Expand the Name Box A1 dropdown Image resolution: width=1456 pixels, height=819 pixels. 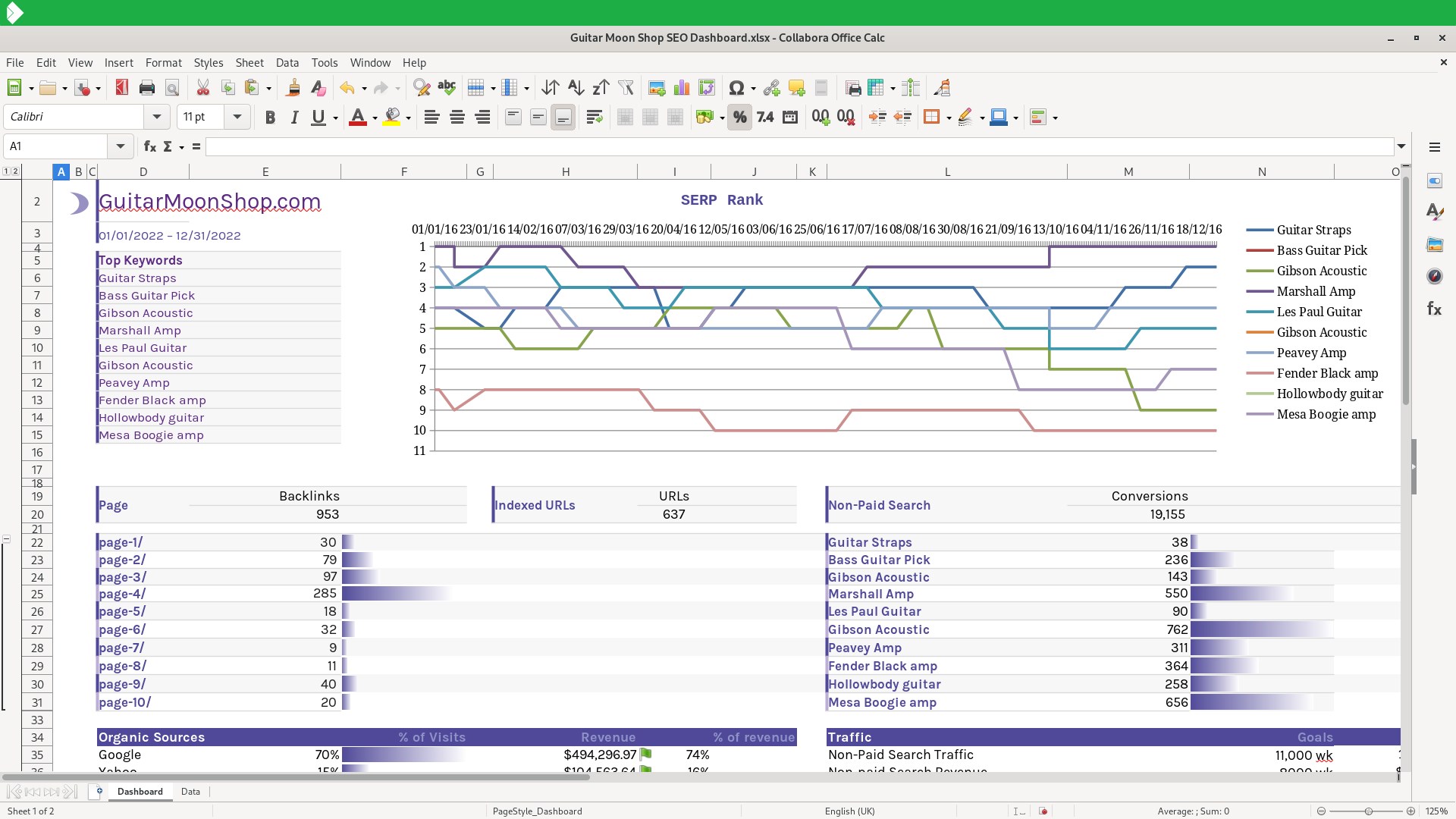click(120, 146)
